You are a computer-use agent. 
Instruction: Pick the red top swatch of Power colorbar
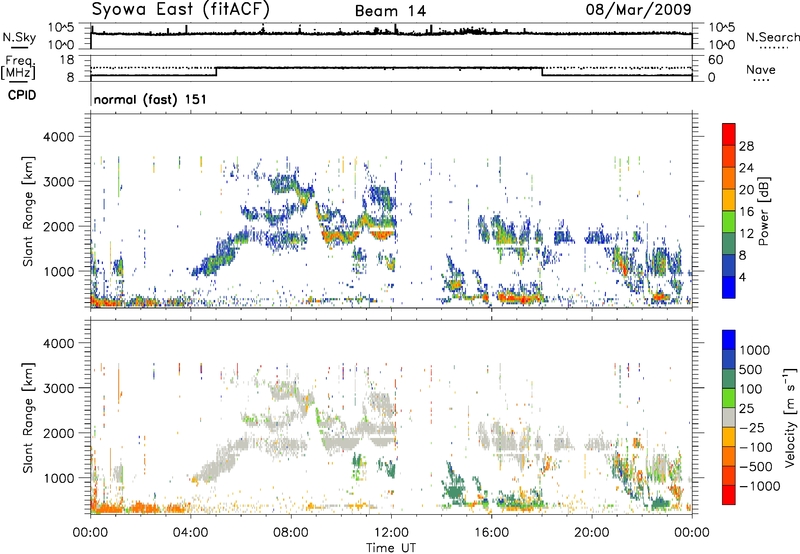click(x=729, y=134)
